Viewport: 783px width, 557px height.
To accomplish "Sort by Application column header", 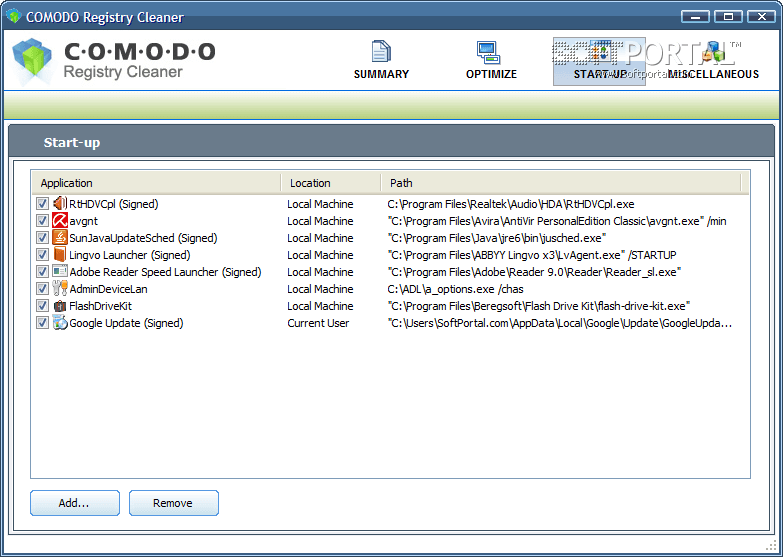I will click(156, 183).
